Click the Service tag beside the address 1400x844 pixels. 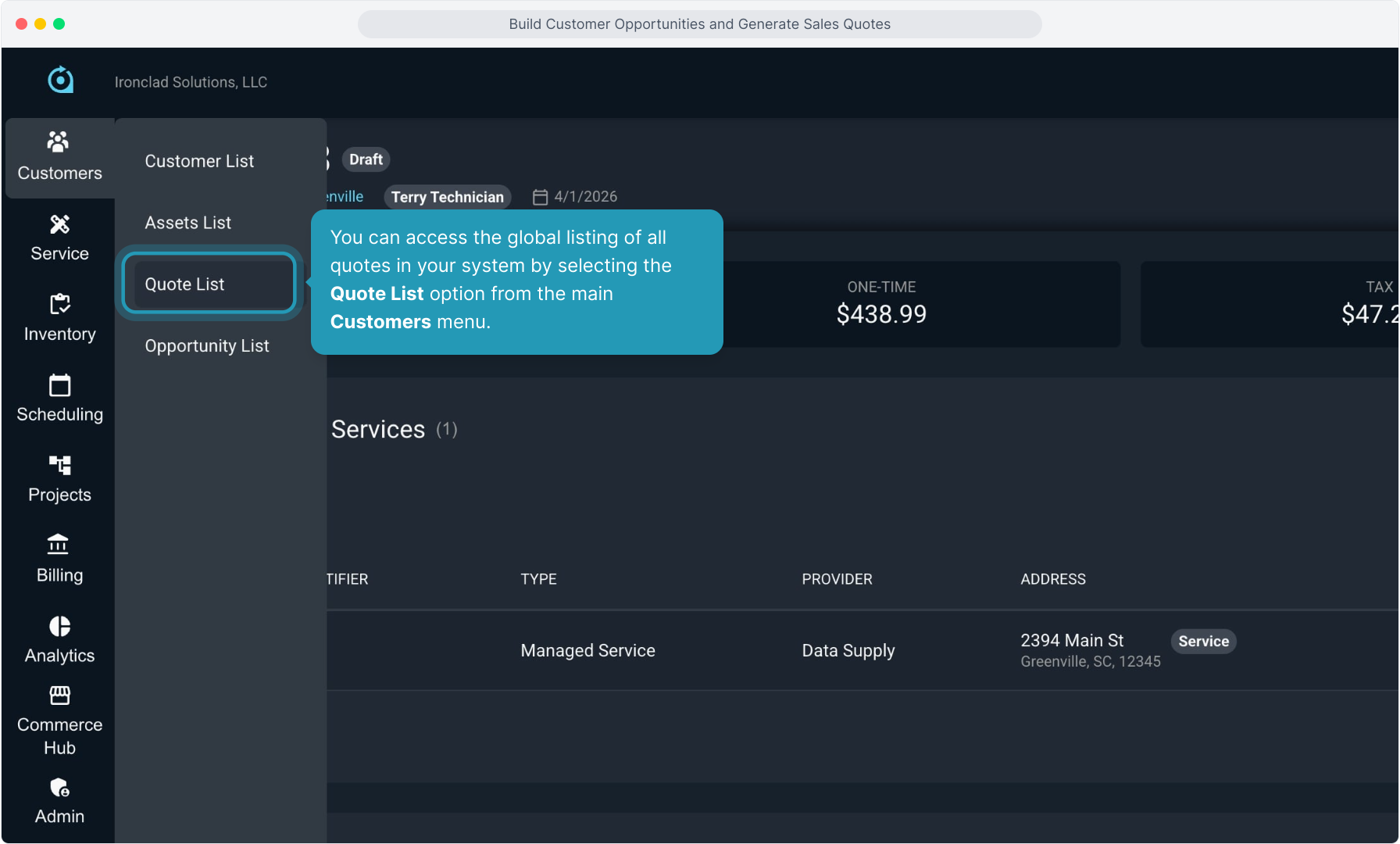[1202, 642]
